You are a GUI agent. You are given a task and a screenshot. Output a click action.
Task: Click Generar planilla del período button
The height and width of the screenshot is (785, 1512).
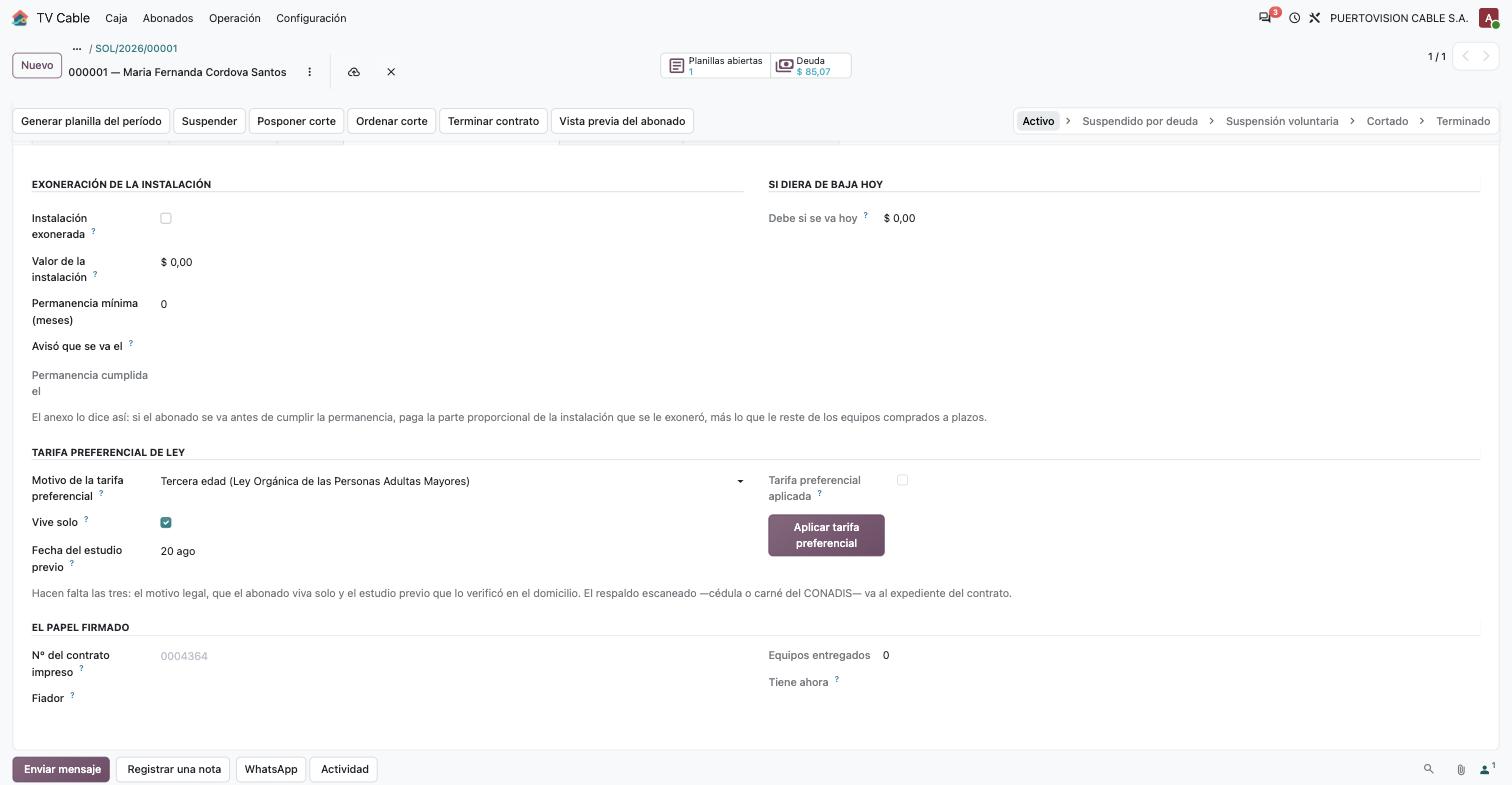click(91, 121)
